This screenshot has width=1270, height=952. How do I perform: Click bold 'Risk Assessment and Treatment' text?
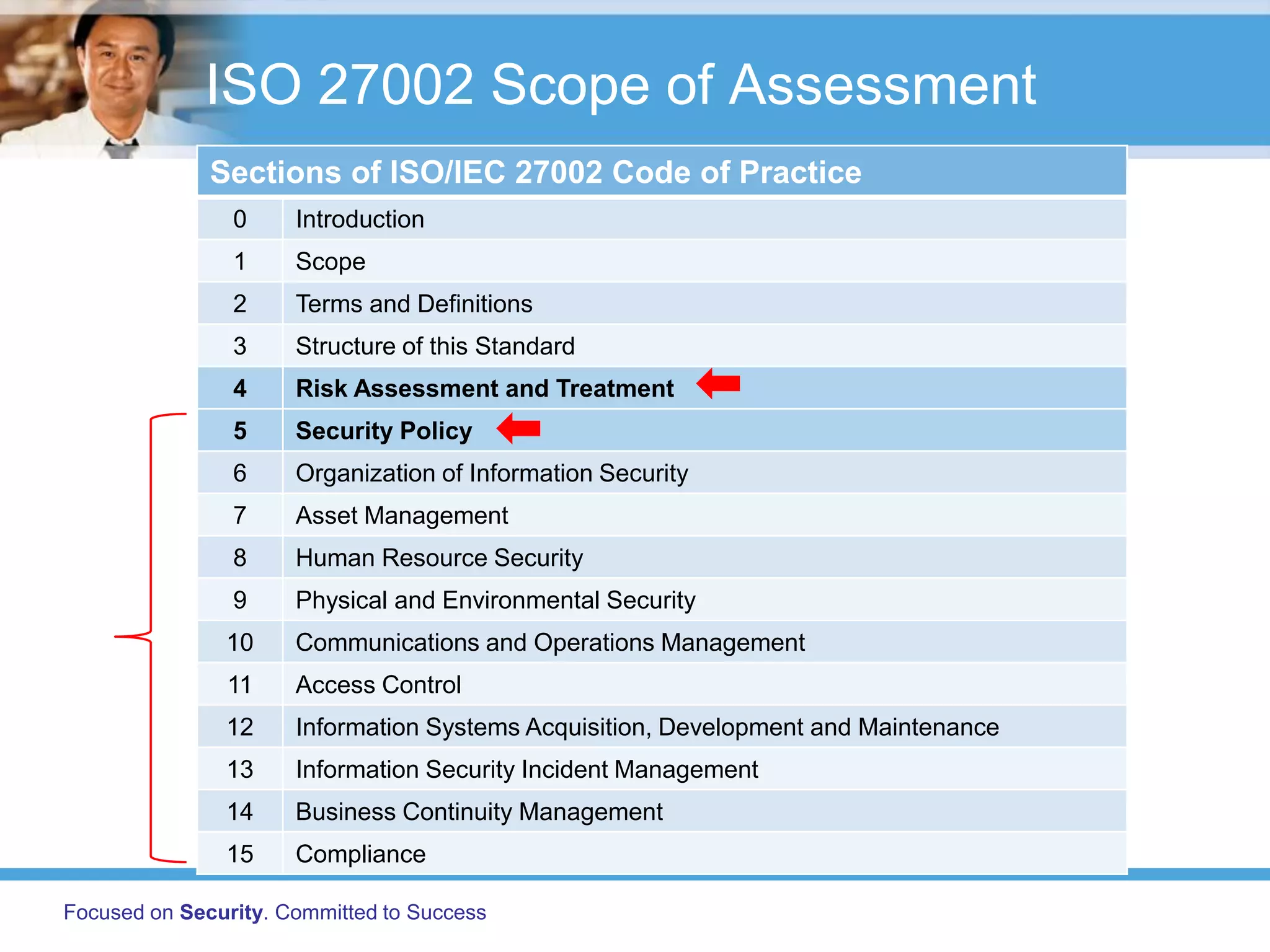pos(484,389)
